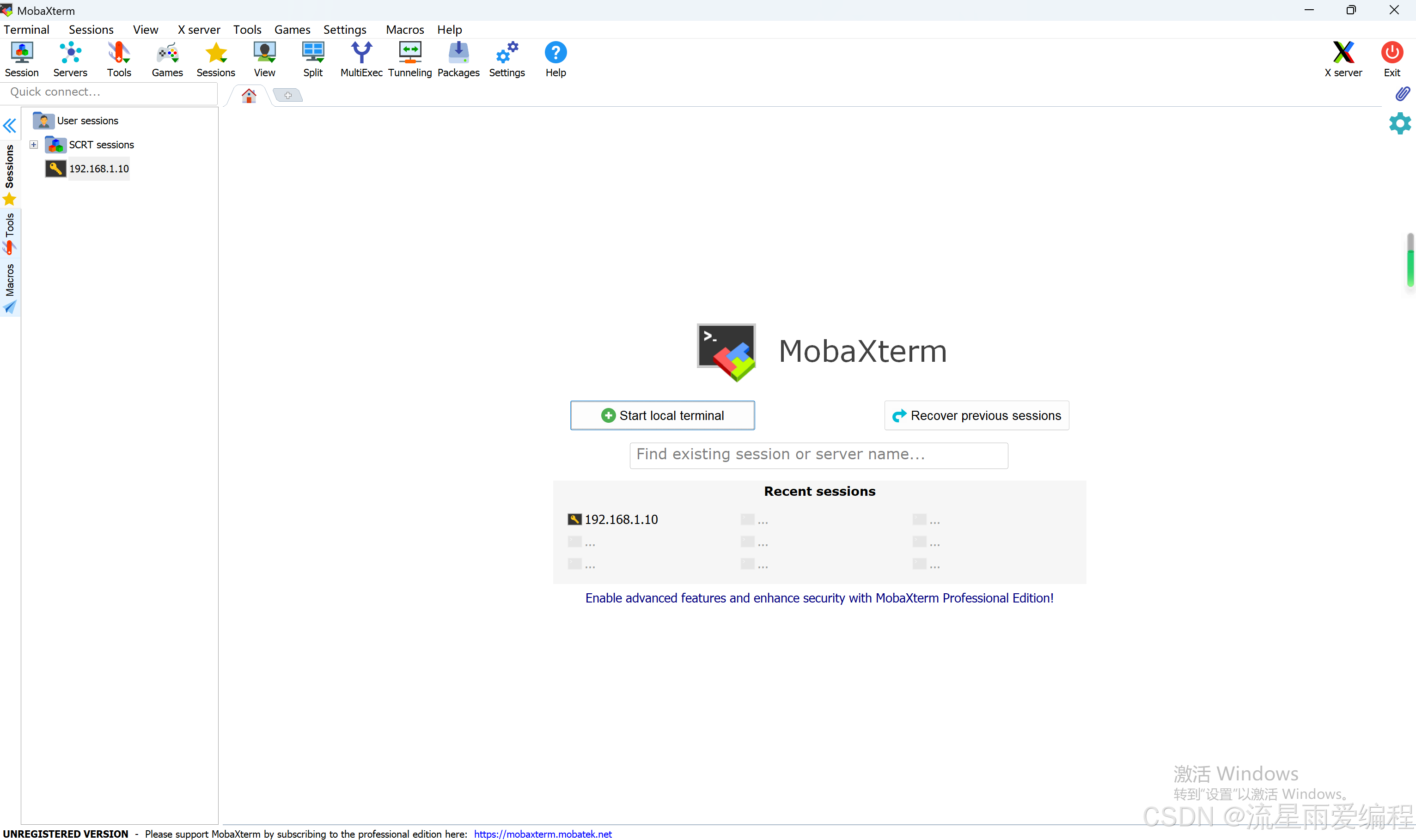This screenshot has width=1416, height=840.
Task: Click the X server icon
Action: point(1343,59)
